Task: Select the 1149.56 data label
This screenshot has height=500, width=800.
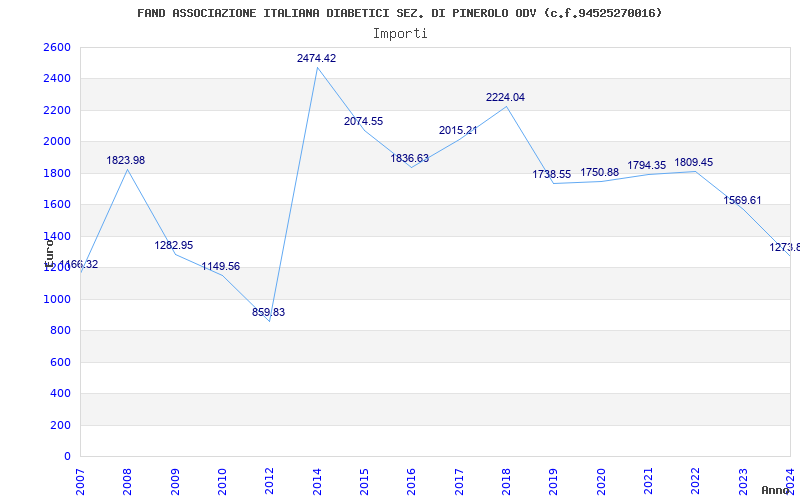Action: tap(220, 266)
